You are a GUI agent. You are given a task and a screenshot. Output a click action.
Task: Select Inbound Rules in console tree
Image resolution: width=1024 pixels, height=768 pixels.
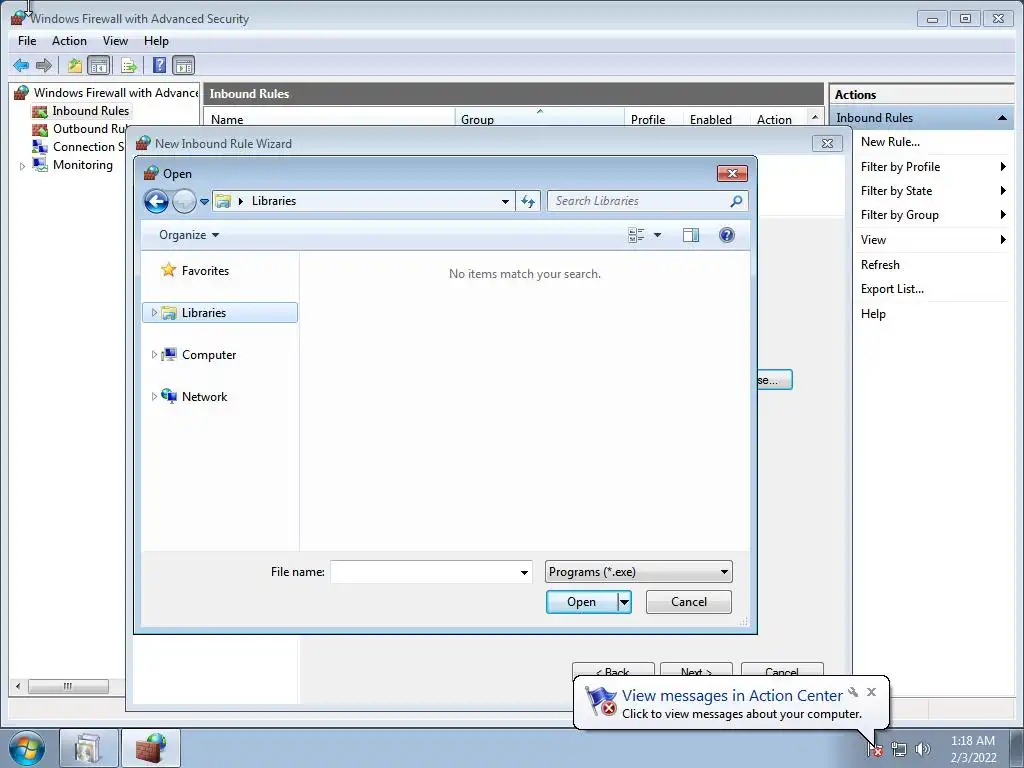(x=90, y=111)
